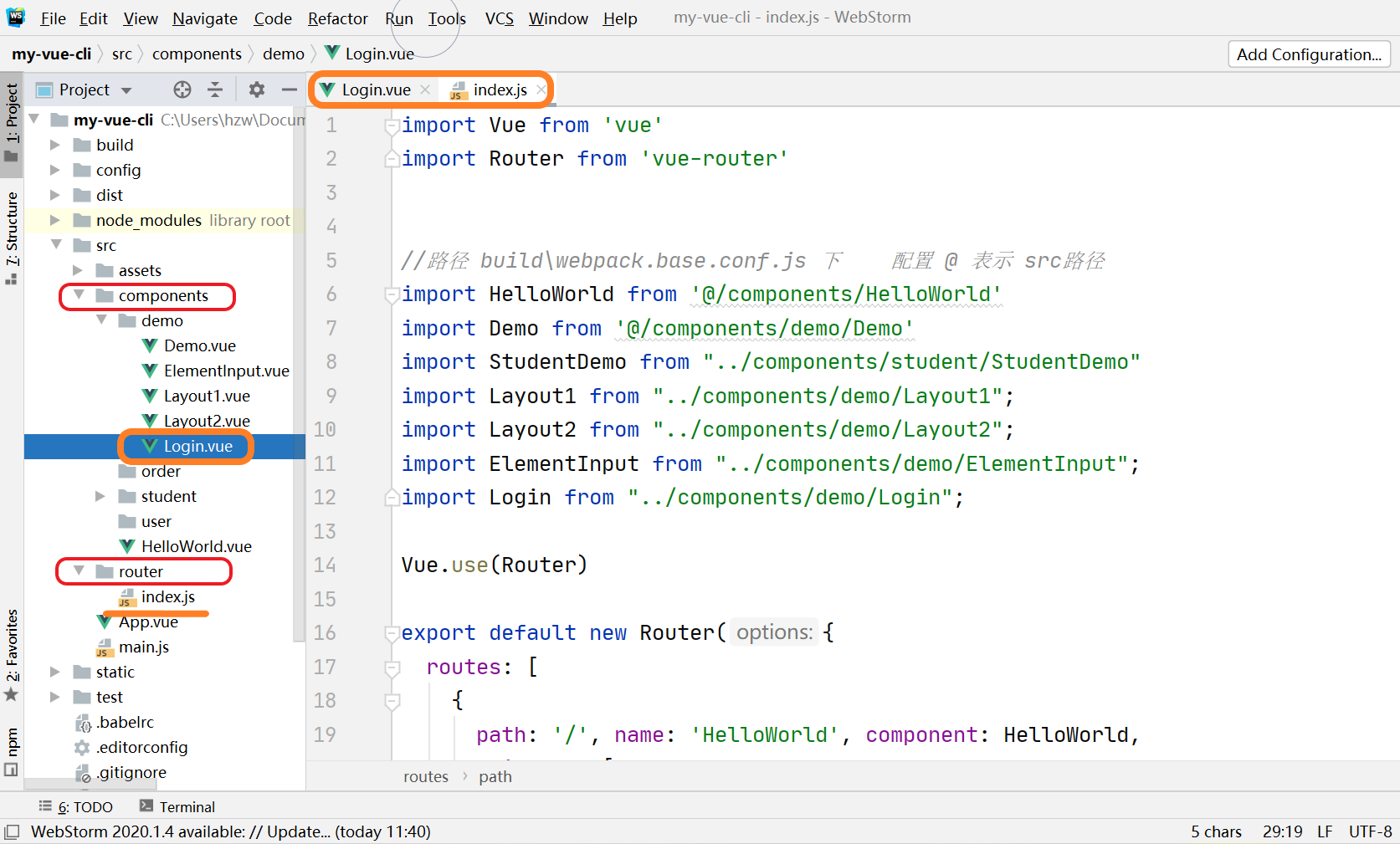Screen dimensions: 1400x844
Task: Collapse the components folder
Action: click(x=79, y=295)
